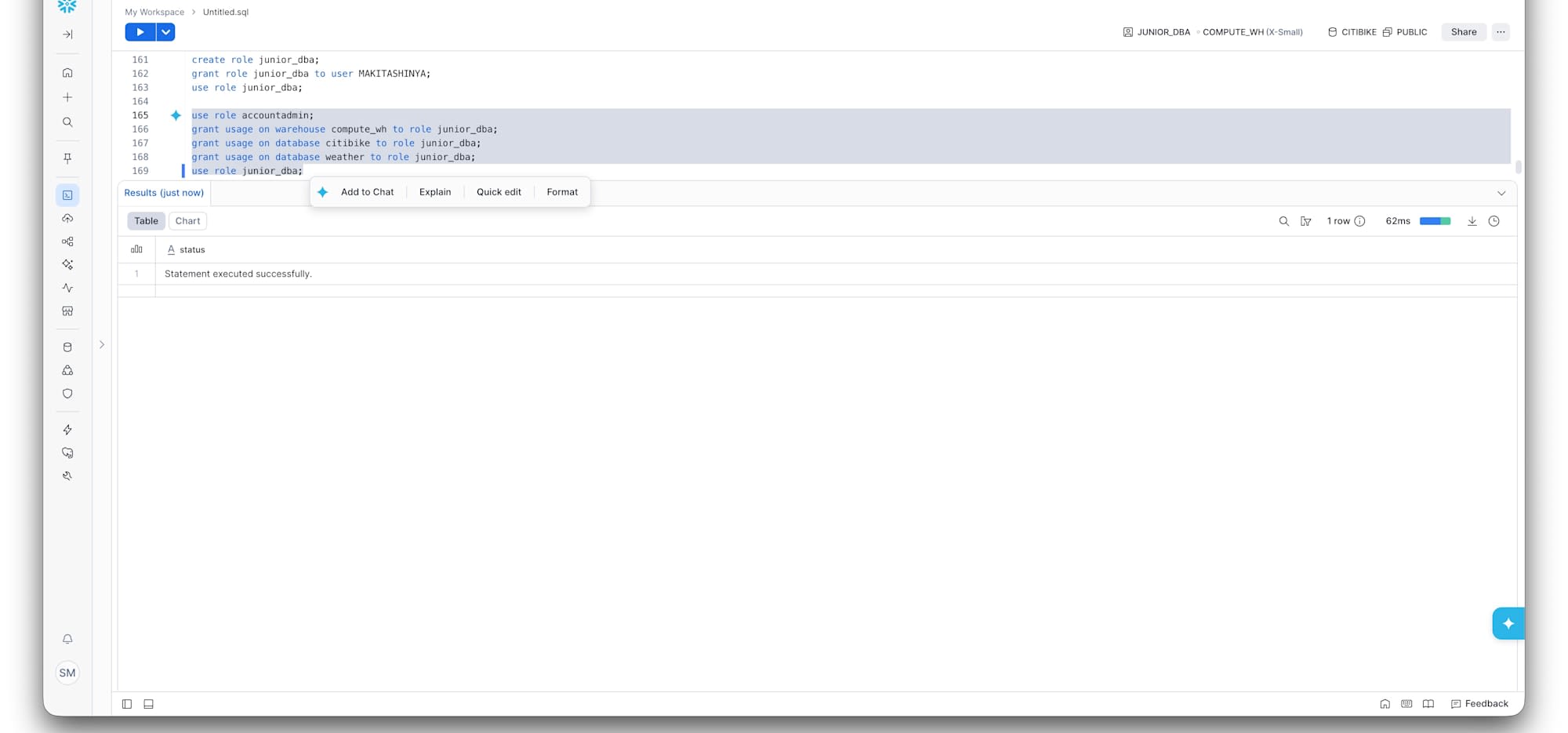Select the Results (just now) tab
Screen dimensions: 1568x733
(164, 193)
